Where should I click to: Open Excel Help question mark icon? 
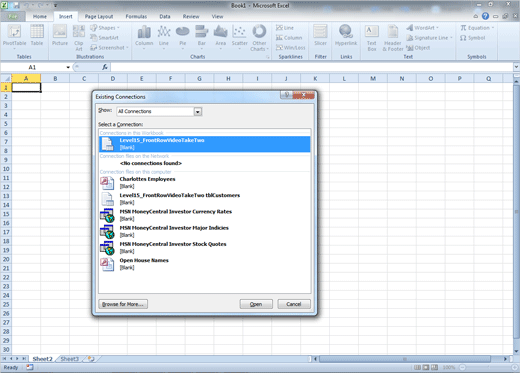click(485, 16)
